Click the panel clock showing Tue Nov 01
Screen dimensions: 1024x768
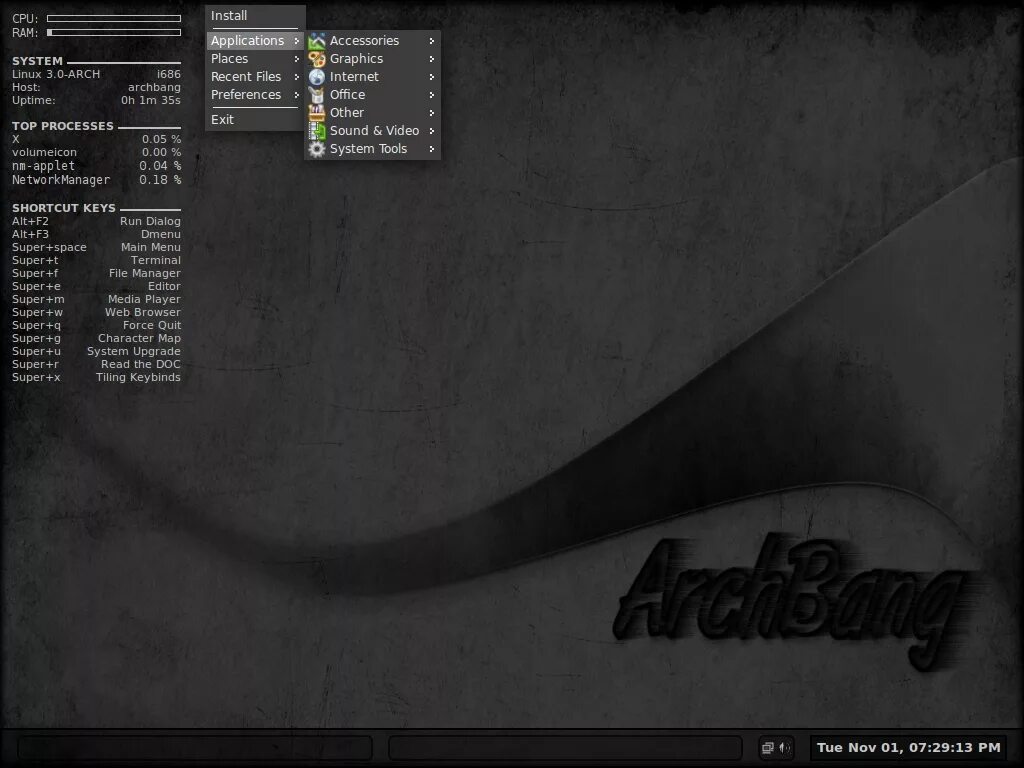click(x=908, y=748)
